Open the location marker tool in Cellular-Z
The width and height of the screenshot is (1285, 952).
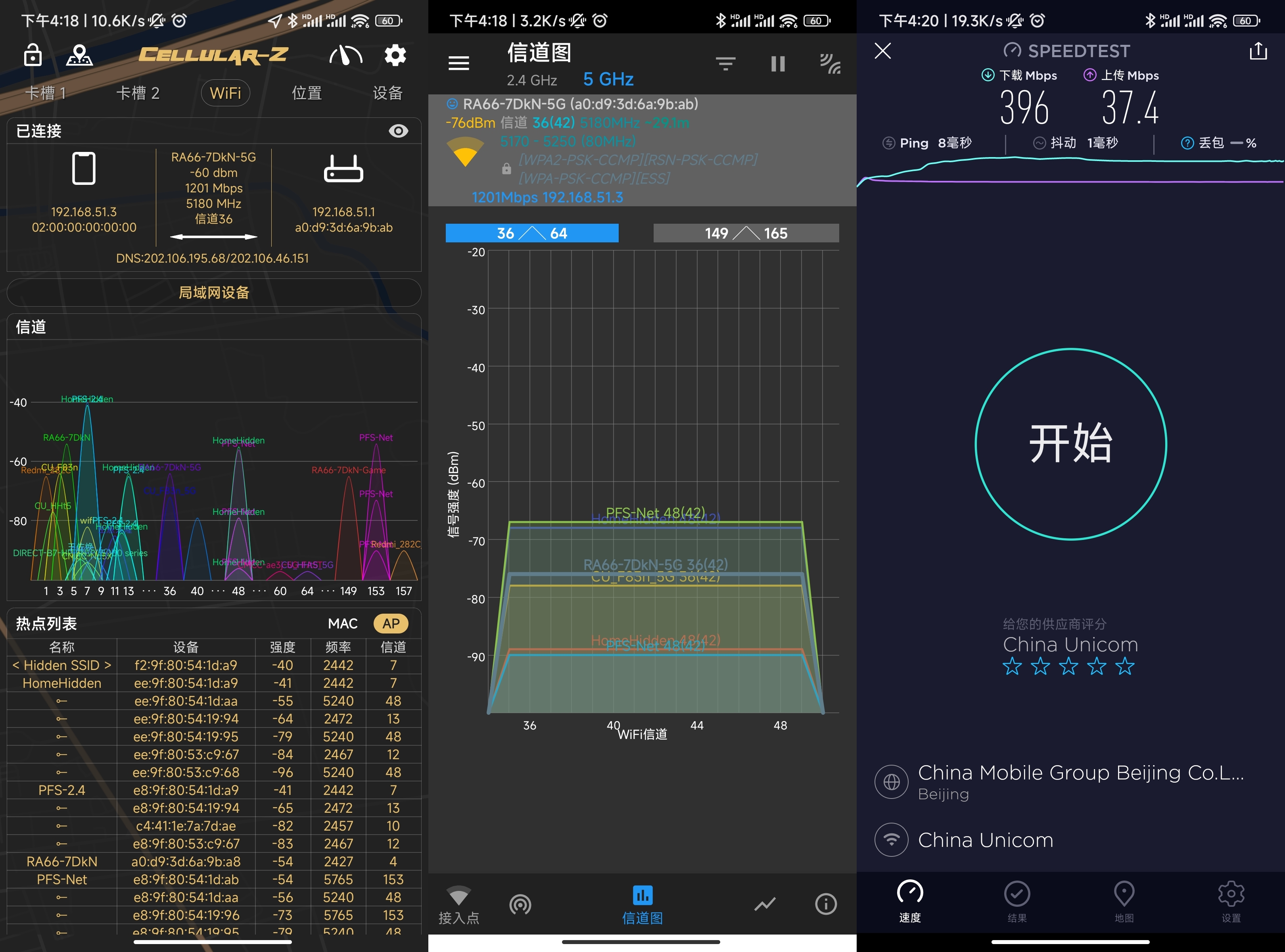tap(80, 55)
